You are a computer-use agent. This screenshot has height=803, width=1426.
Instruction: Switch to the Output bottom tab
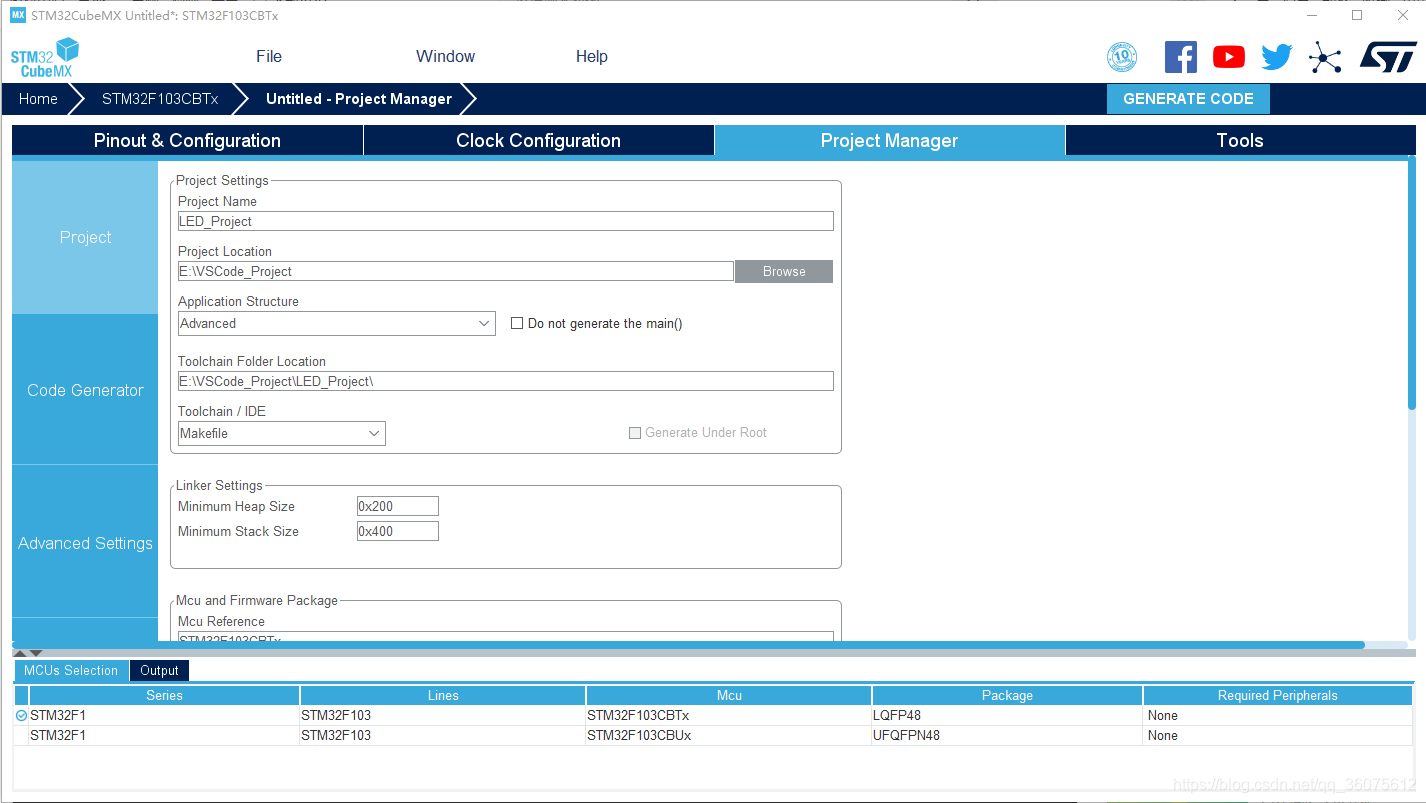(159, 670)
